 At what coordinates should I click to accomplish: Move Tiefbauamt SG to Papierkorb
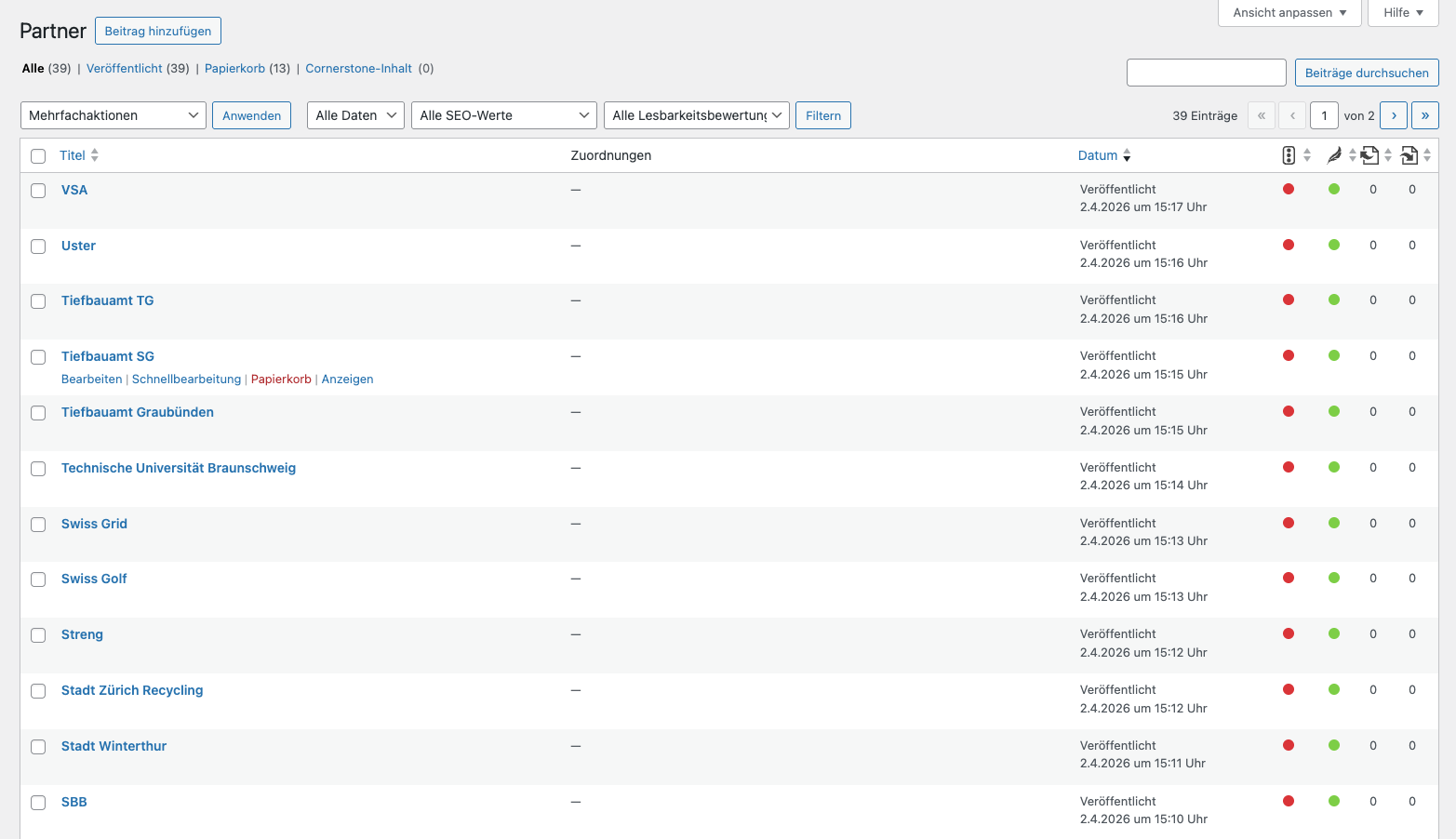click(281, 379)
